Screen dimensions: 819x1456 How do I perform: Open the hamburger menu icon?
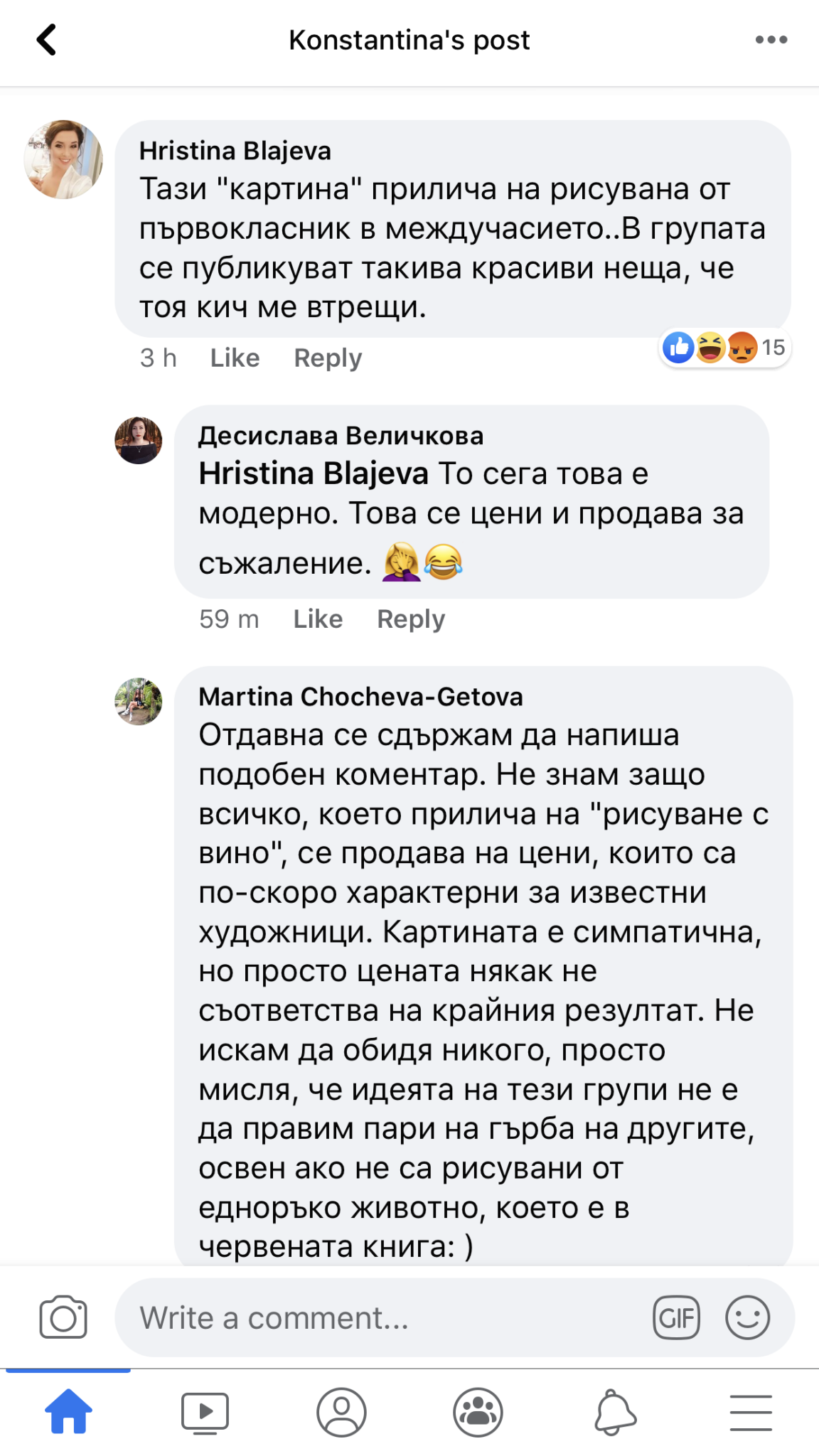[751, 1411]
